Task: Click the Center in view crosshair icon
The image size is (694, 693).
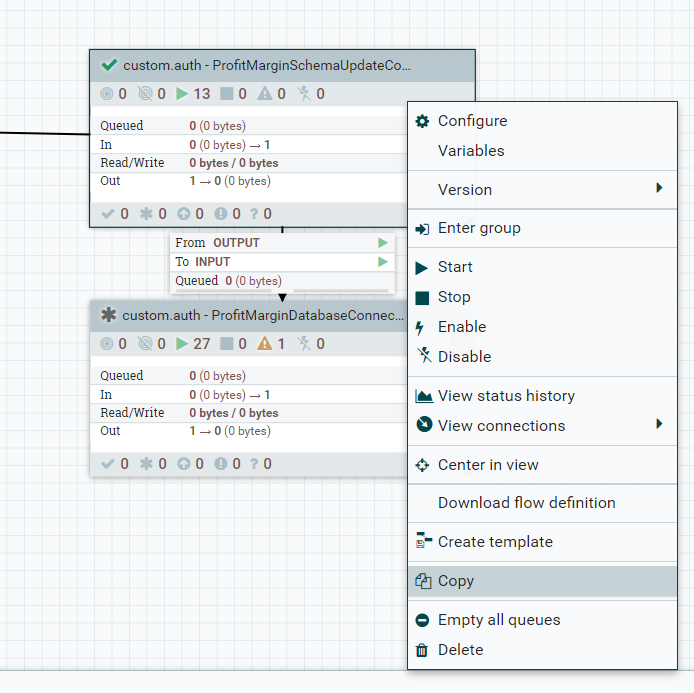Action: click(422, 465)
